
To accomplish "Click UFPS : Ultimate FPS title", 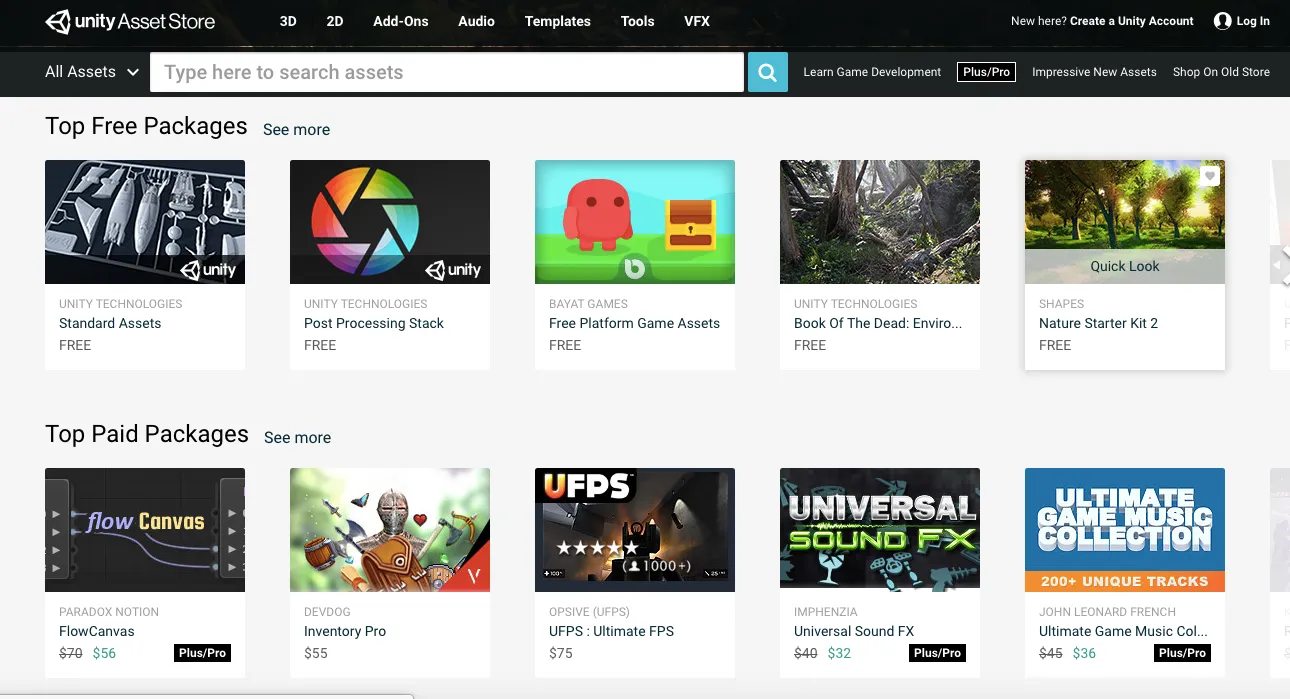I will 611,631.
